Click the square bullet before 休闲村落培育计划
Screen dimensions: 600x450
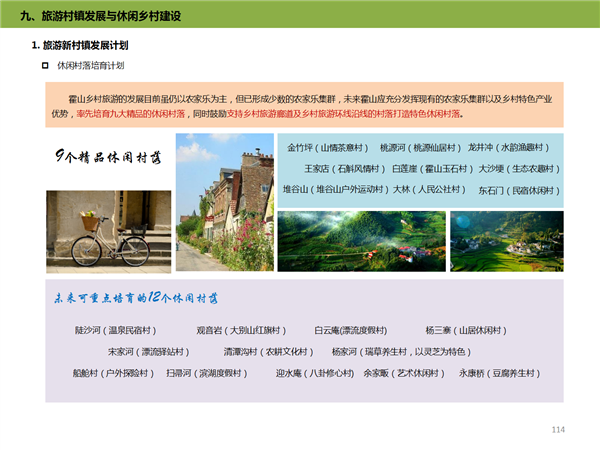pyautogui.click(x=45, y=65)
